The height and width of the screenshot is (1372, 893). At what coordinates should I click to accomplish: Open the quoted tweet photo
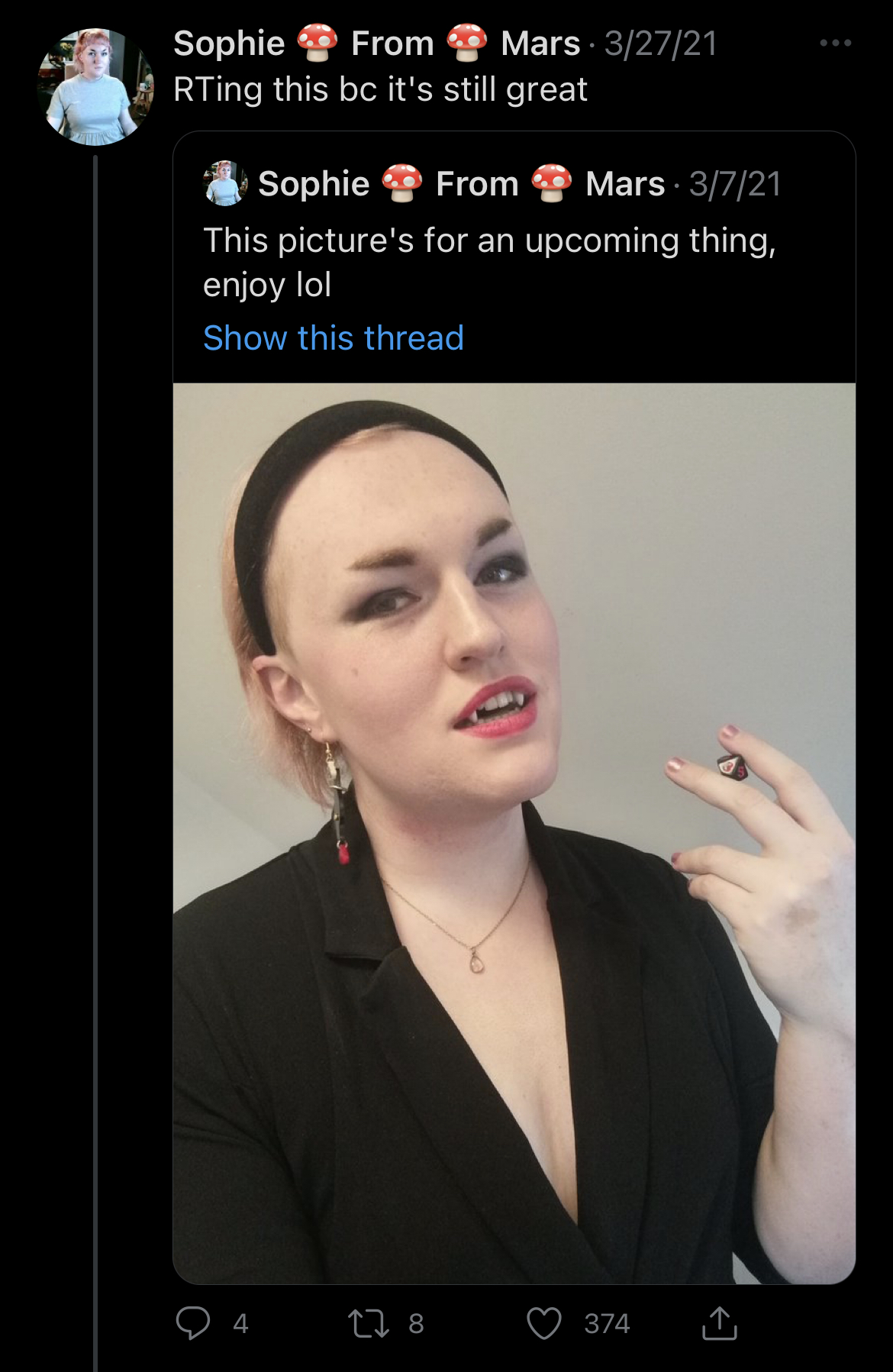[x=514, y=833]
